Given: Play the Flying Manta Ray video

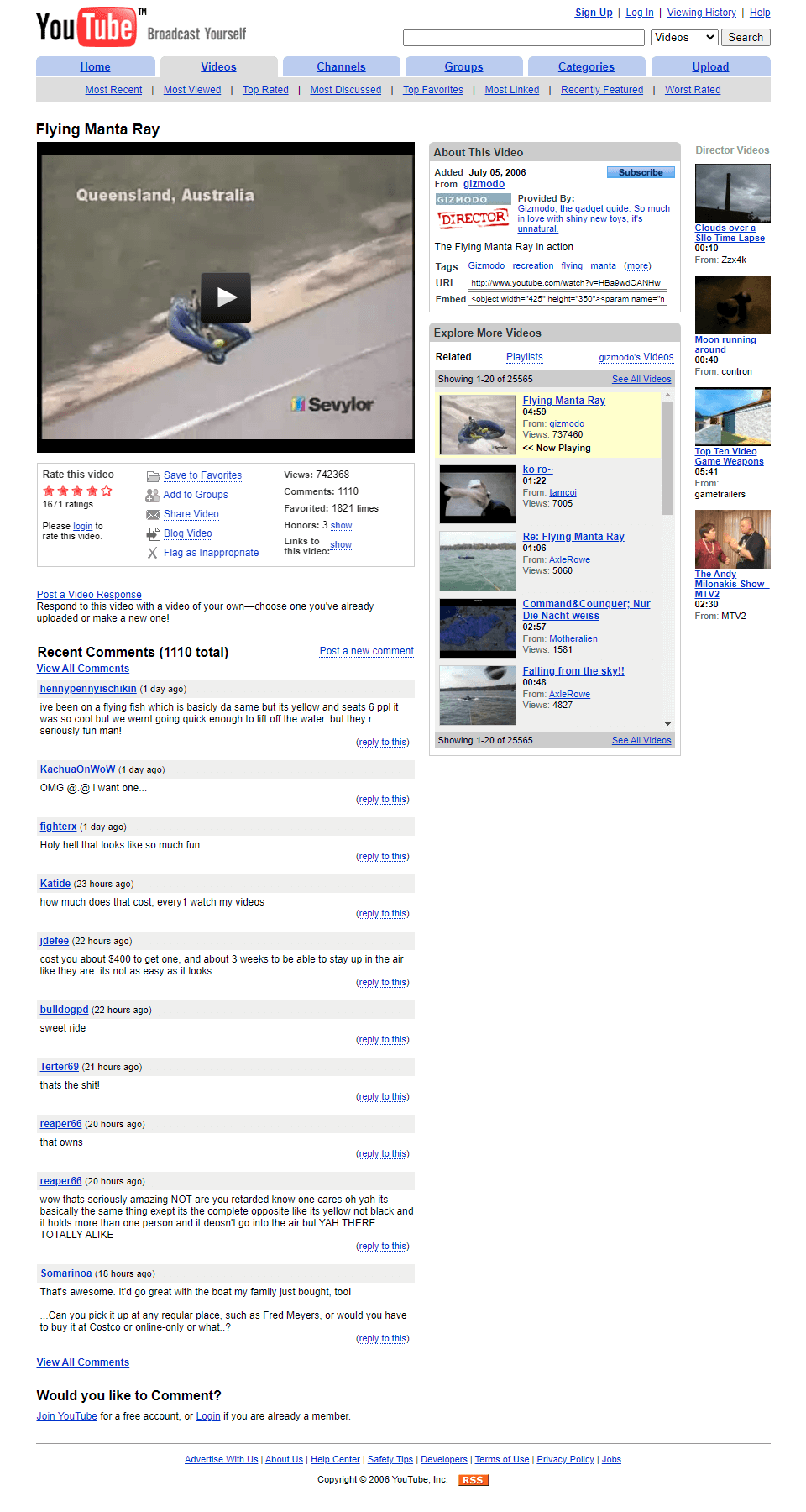Looking at the screenshot, I should [x=226, y=297].
